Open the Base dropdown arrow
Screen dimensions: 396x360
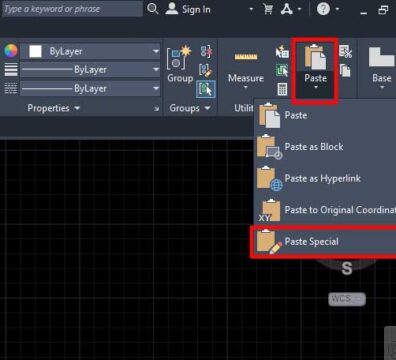[382, 87]
